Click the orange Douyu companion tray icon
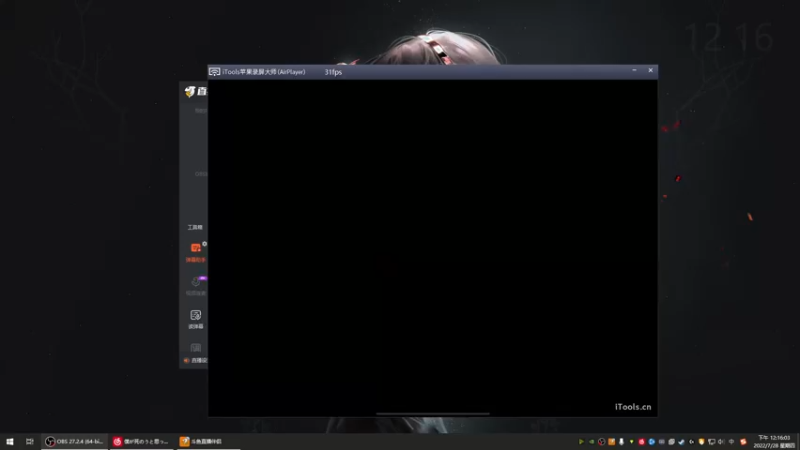This screenshot has height=450, width=800. point(612,442)
